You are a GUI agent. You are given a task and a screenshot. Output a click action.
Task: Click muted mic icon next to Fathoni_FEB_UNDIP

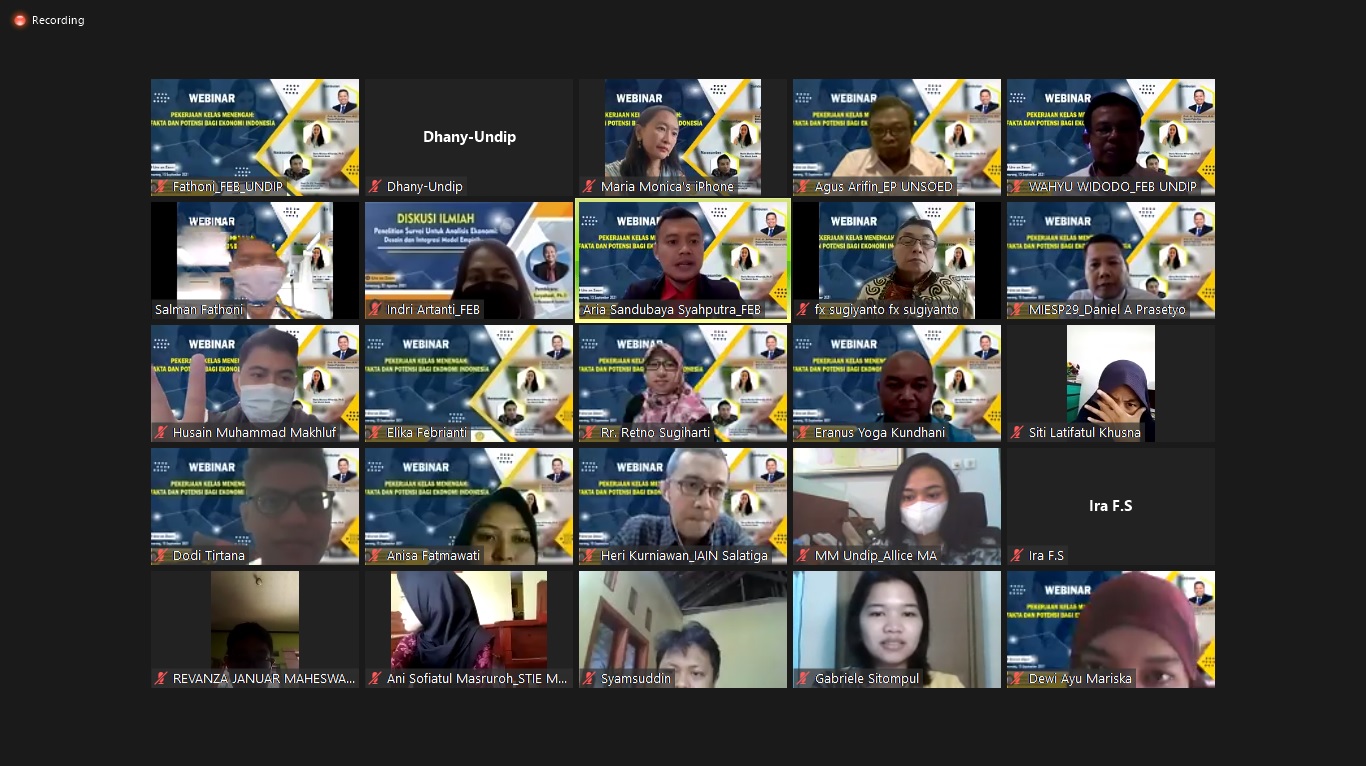tap(162, 187)
